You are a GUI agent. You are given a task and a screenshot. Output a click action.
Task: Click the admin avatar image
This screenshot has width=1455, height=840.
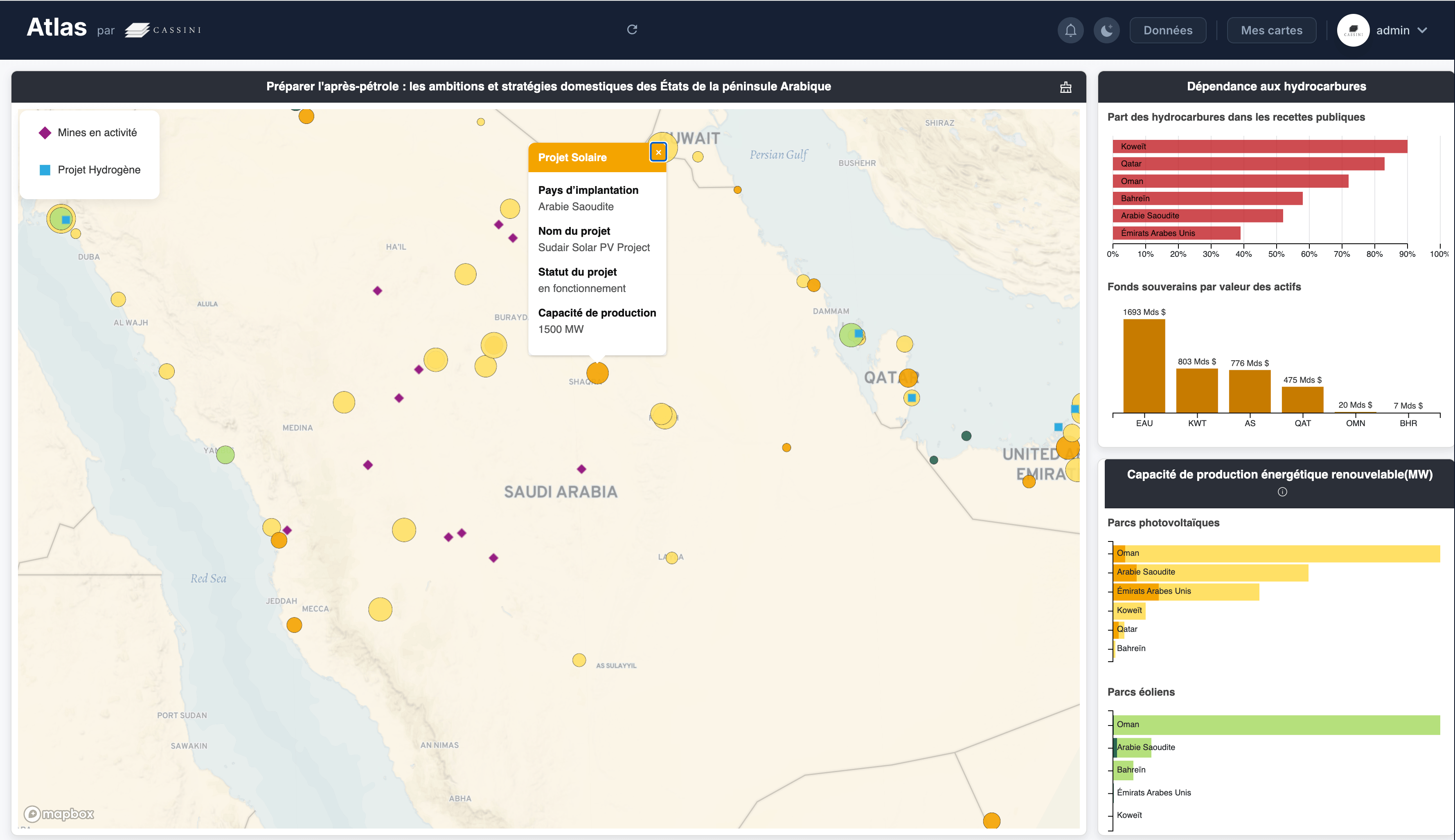click(x=1353, y=30)
